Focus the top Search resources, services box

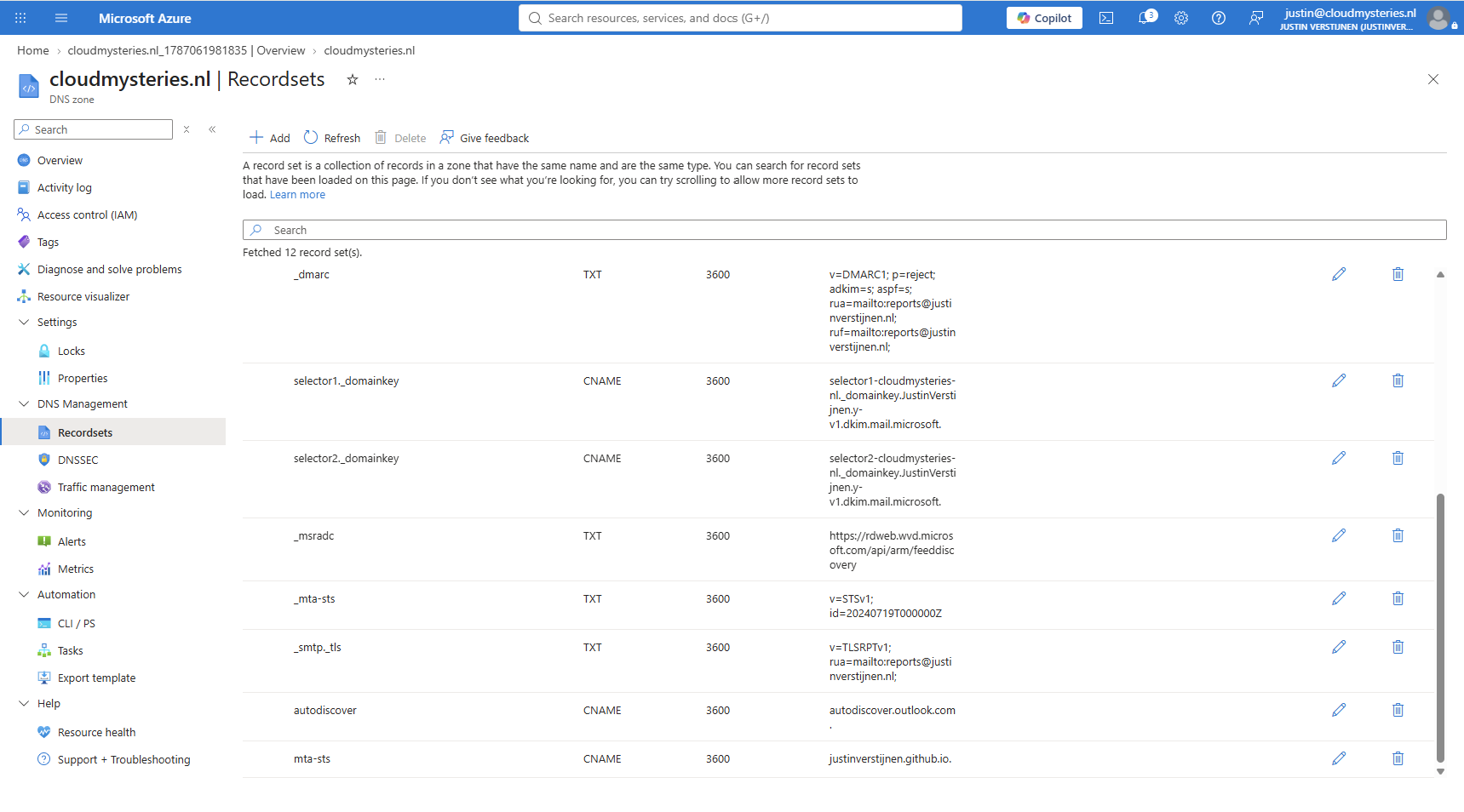tap(740, 18)
